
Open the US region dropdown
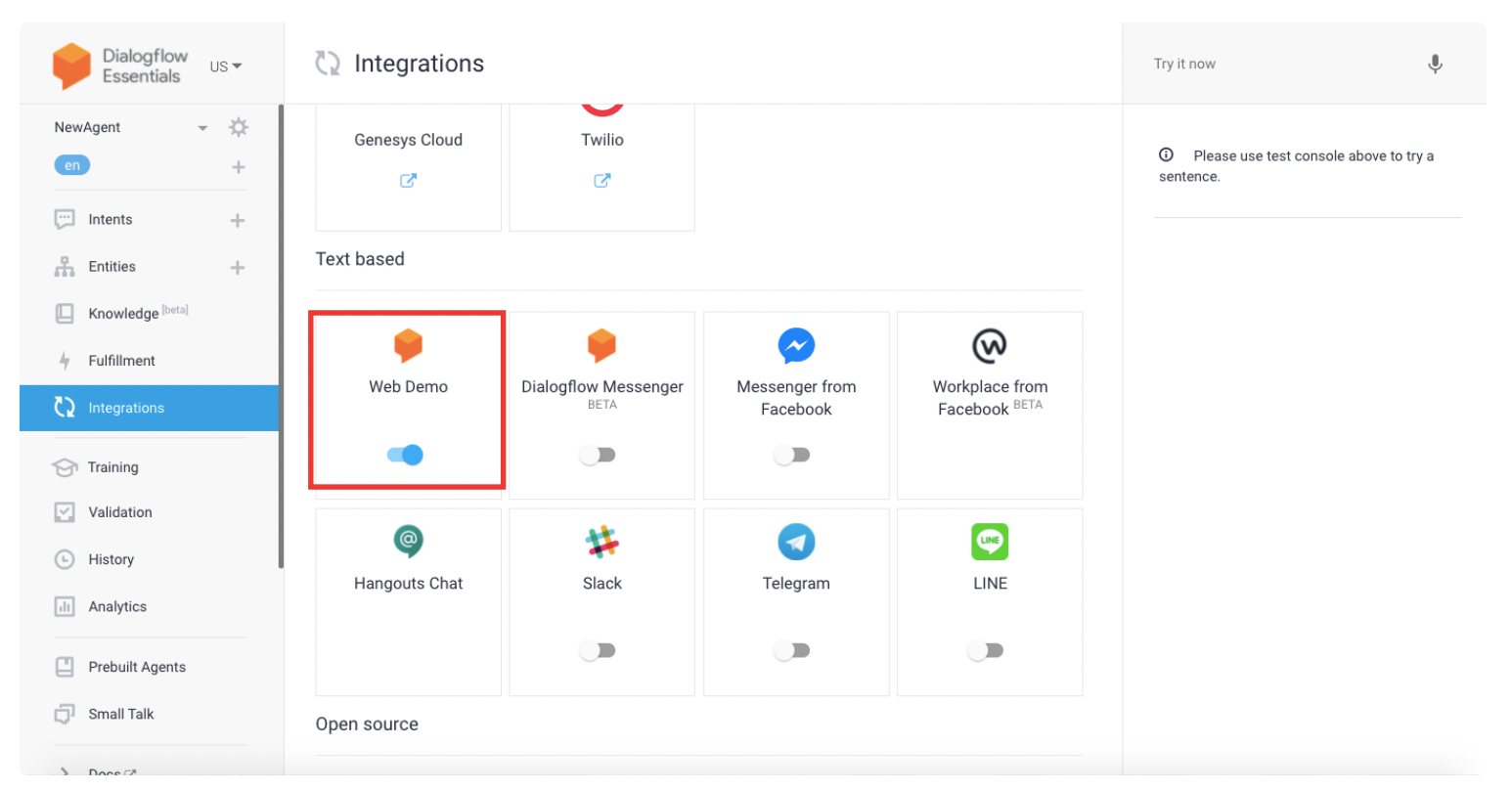[225, 66]
